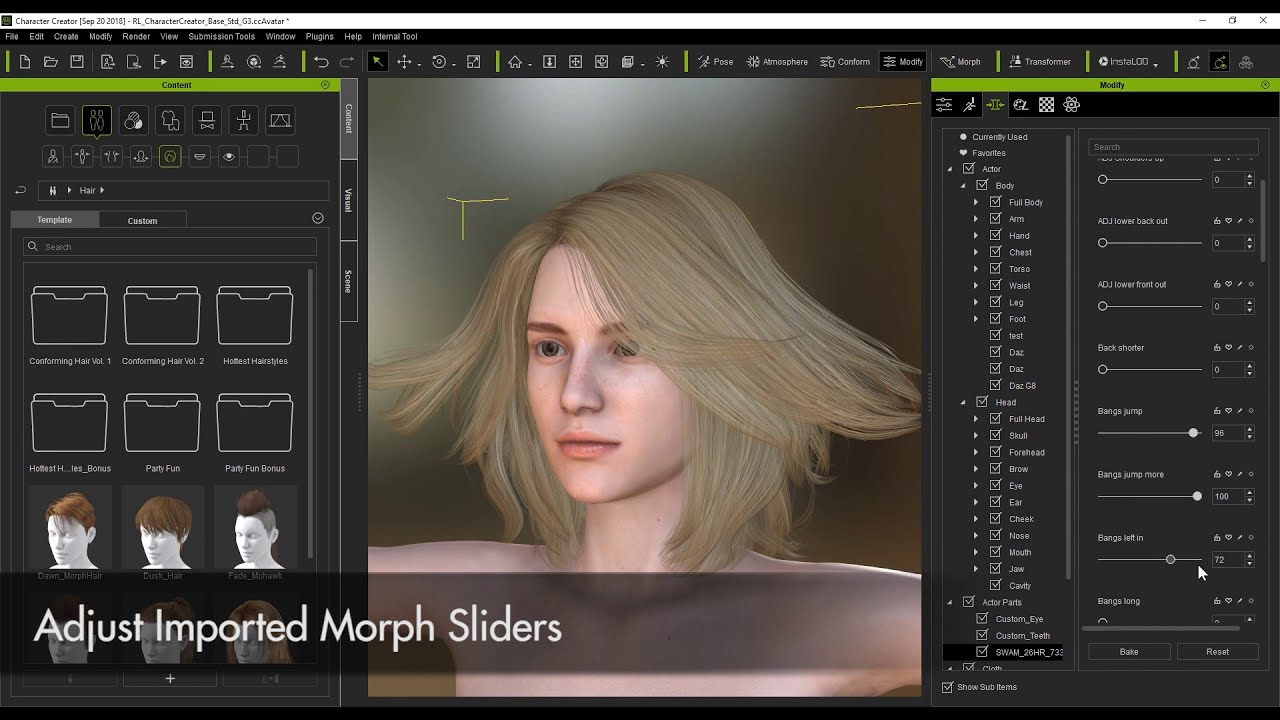
Task: Select the Actor category icon in Content panel
Action: tap(96, 121)
